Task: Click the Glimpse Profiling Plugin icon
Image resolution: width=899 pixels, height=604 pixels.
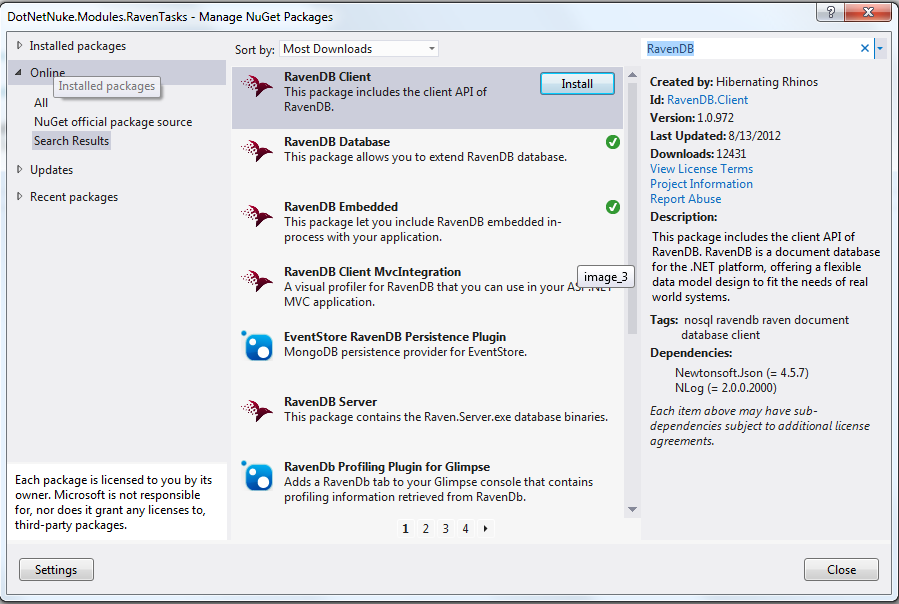Action: coord(258,476)
